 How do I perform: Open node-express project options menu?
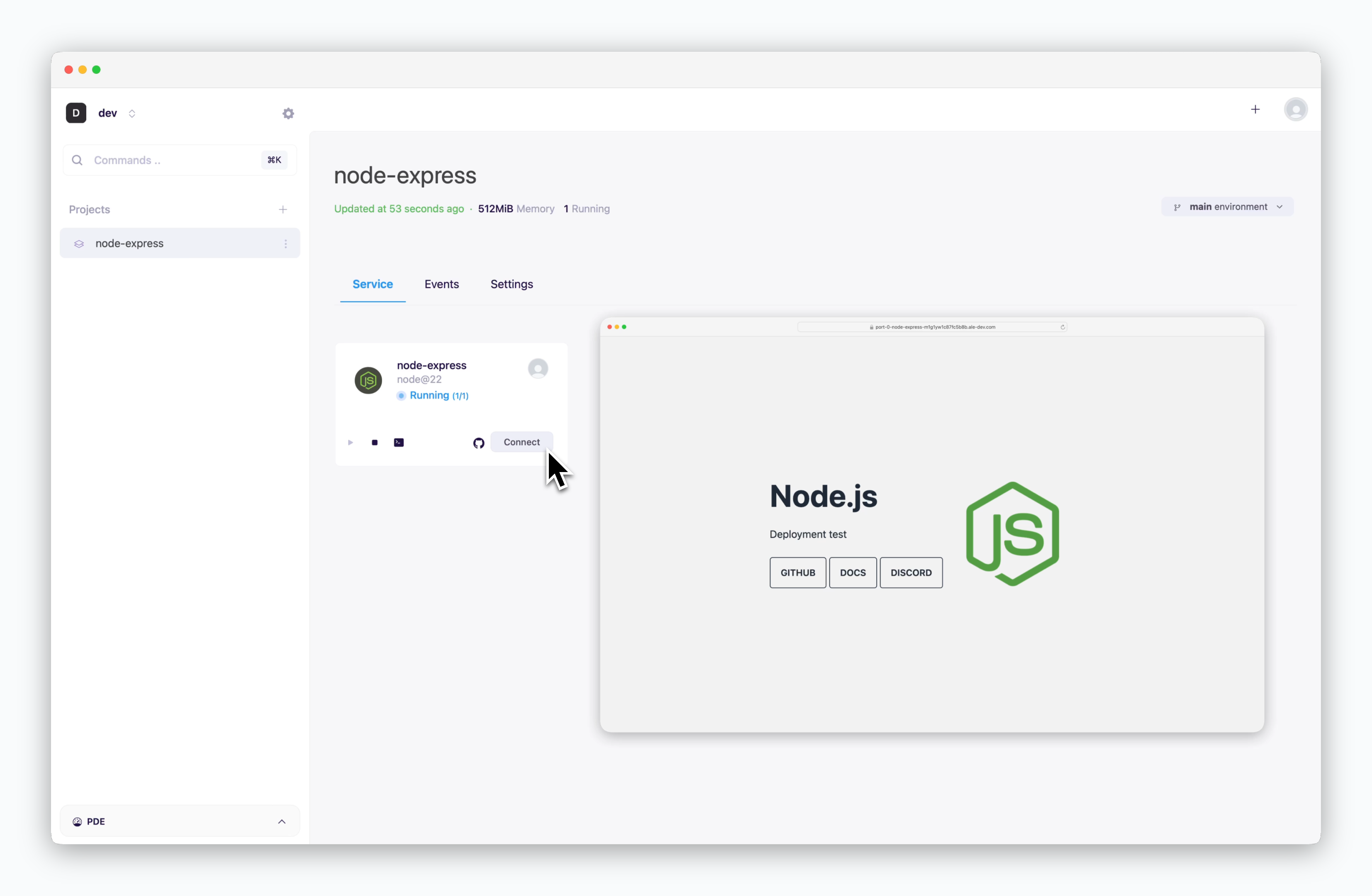[x=286, y=244]
